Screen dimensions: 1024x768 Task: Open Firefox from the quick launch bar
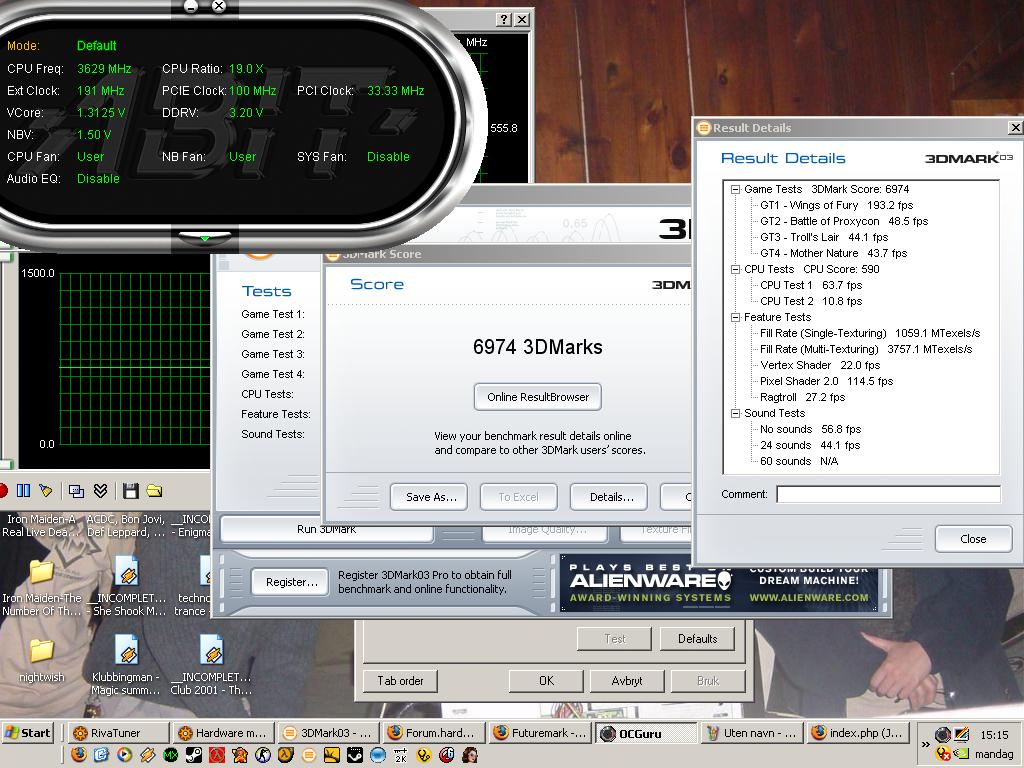(79, 755)
